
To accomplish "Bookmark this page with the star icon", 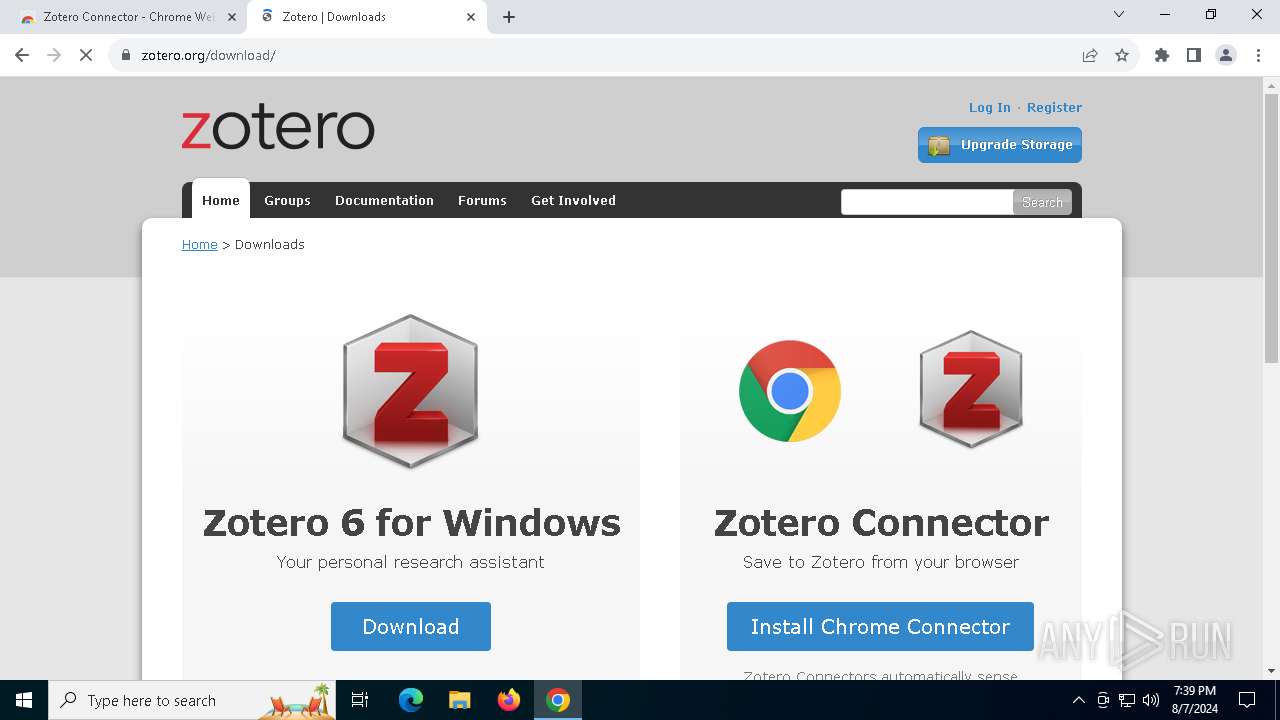I will 1122,55.
